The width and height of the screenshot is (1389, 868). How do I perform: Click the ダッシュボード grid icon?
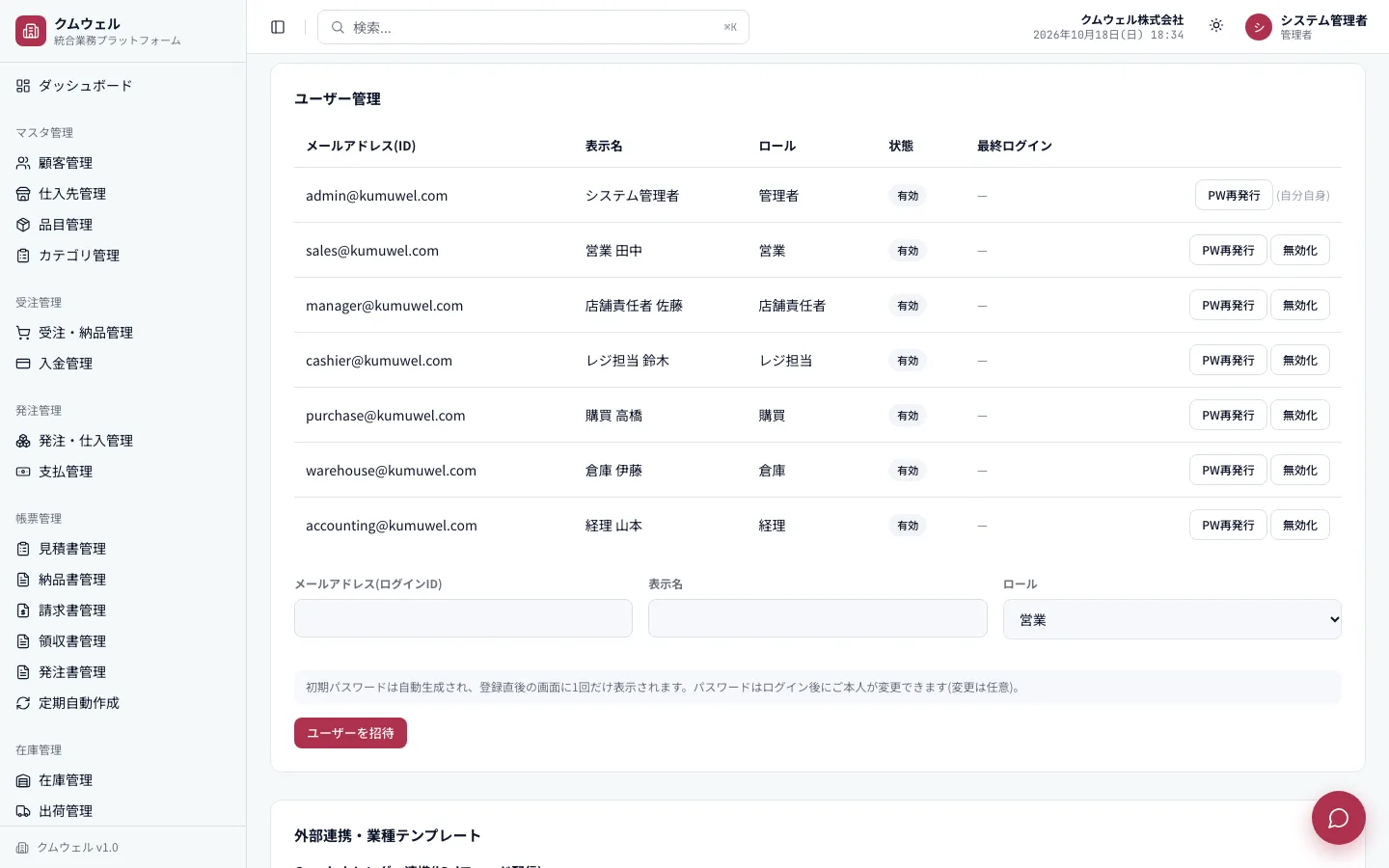(23, 86)
